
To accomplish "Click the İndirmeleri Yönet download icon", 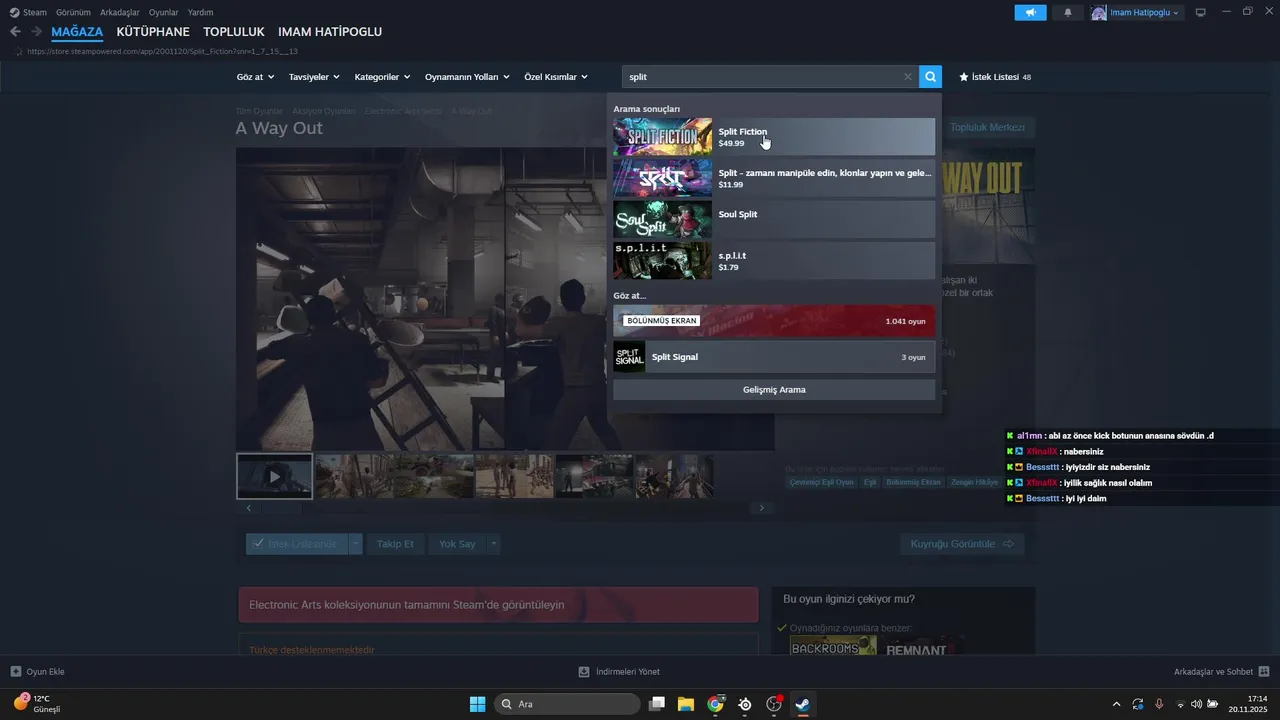I will (585, 672).
